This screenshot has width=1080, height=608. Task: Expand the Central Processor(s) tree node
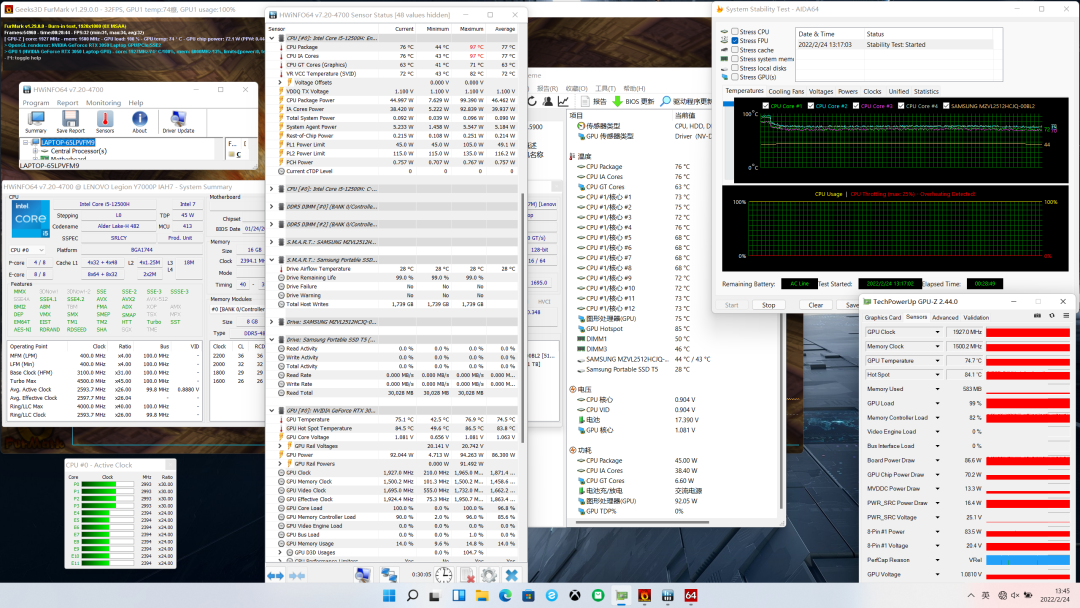point(34,150)
